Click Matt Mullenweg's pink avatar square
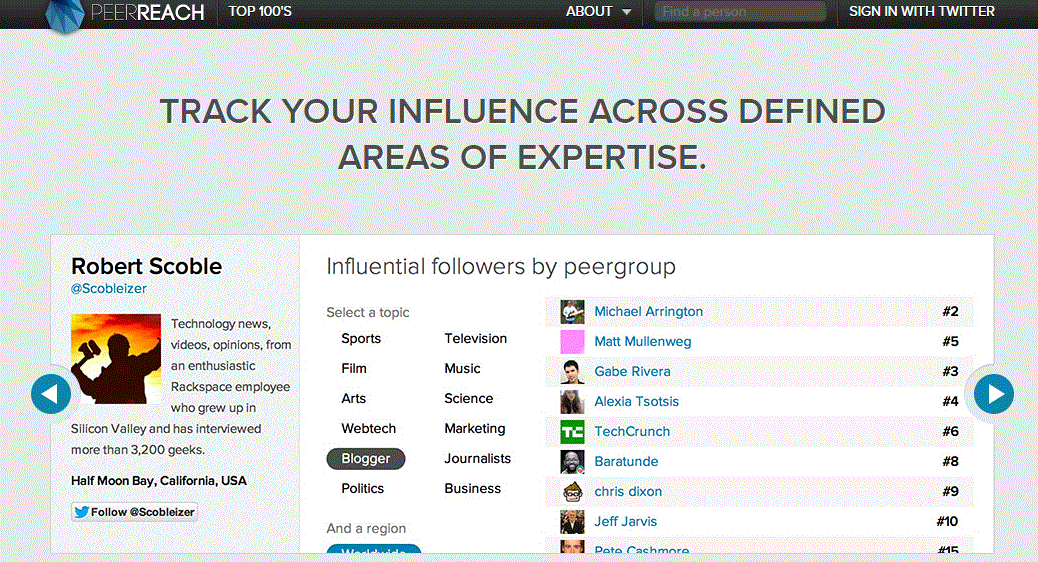1038x562 pixels. point(573,342)
